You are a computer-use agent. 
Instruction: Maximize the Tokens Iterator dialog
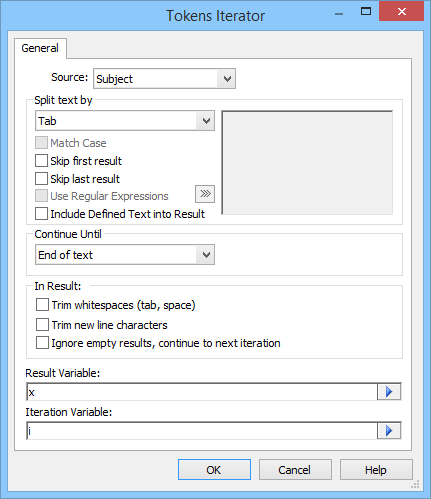366,12
